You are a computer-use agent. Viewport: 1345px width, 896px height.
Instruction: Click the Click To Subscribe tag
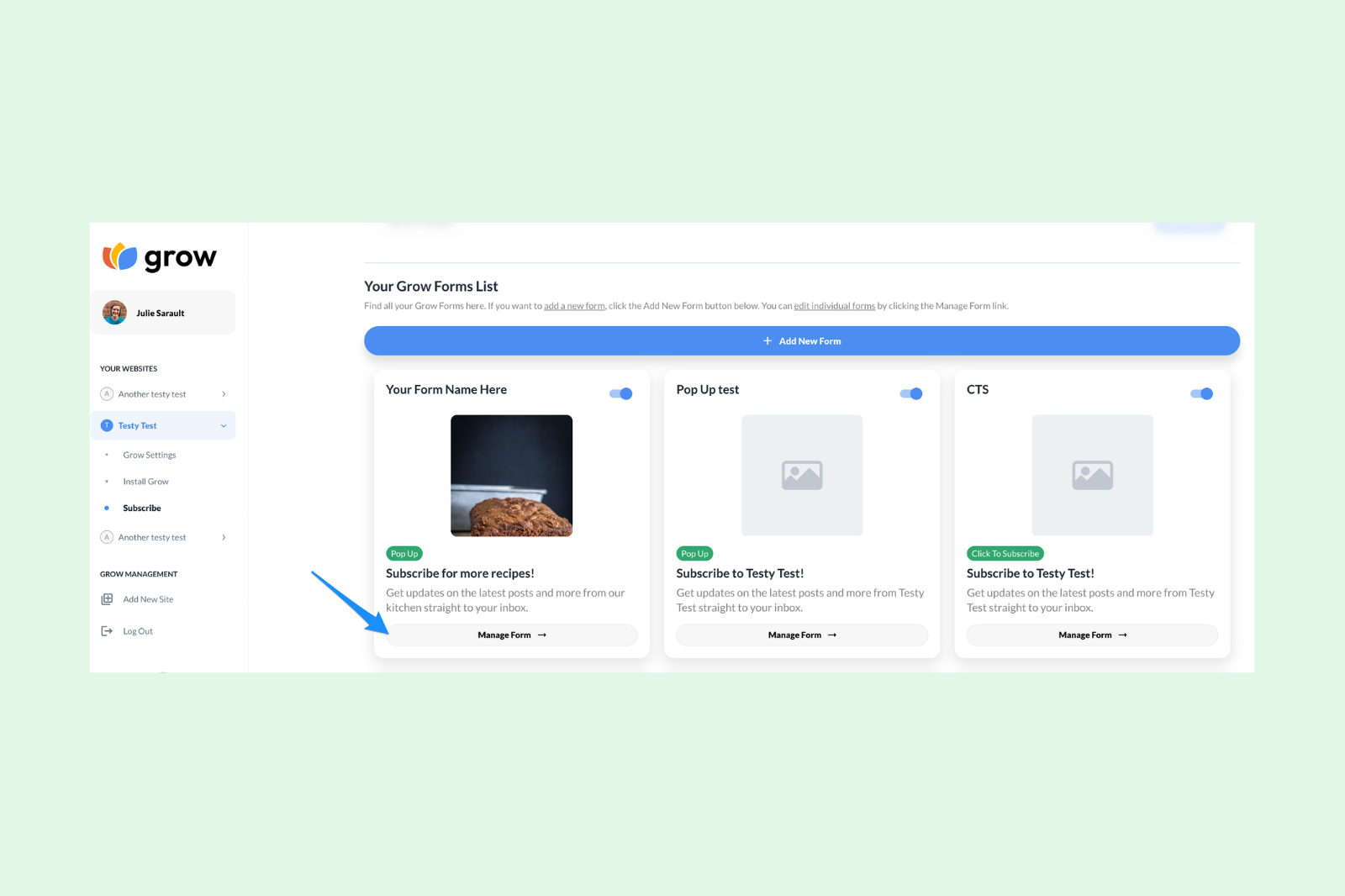[x=1005, y=554]
